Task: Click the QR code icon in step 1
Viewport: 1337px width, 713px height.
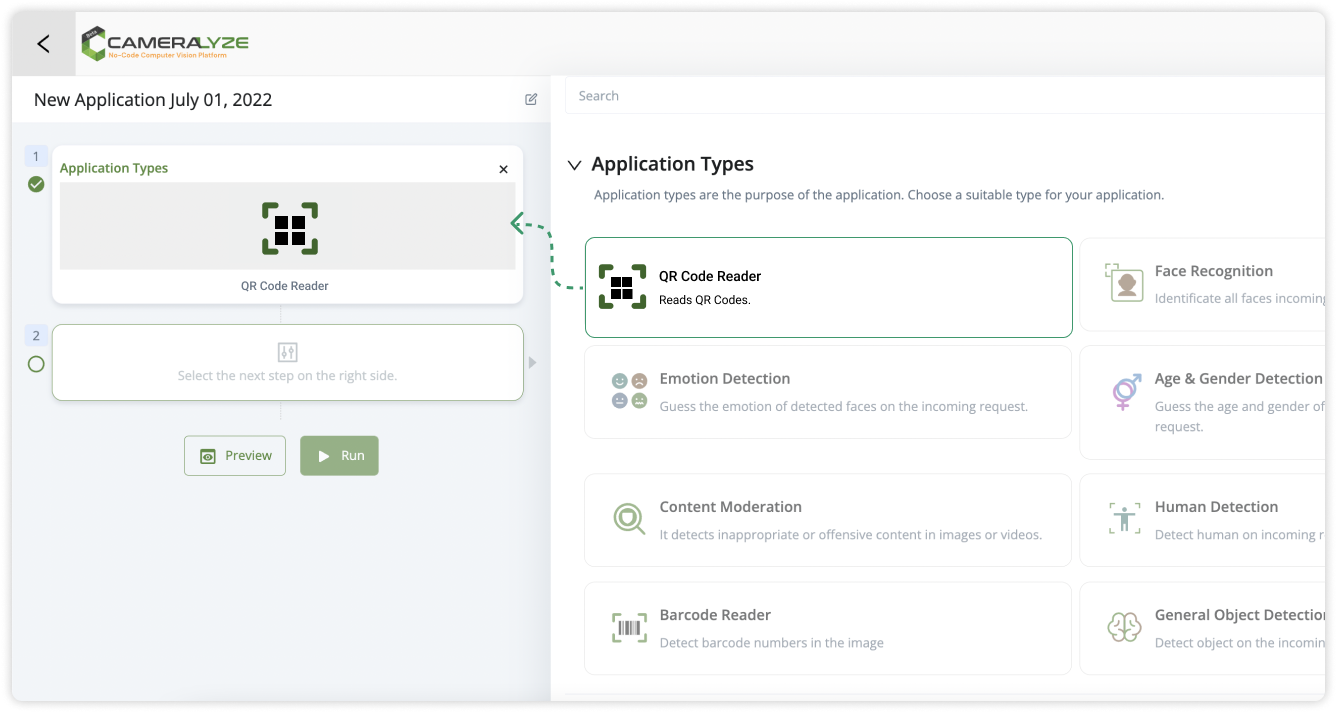Action: [x=290, y=228]
